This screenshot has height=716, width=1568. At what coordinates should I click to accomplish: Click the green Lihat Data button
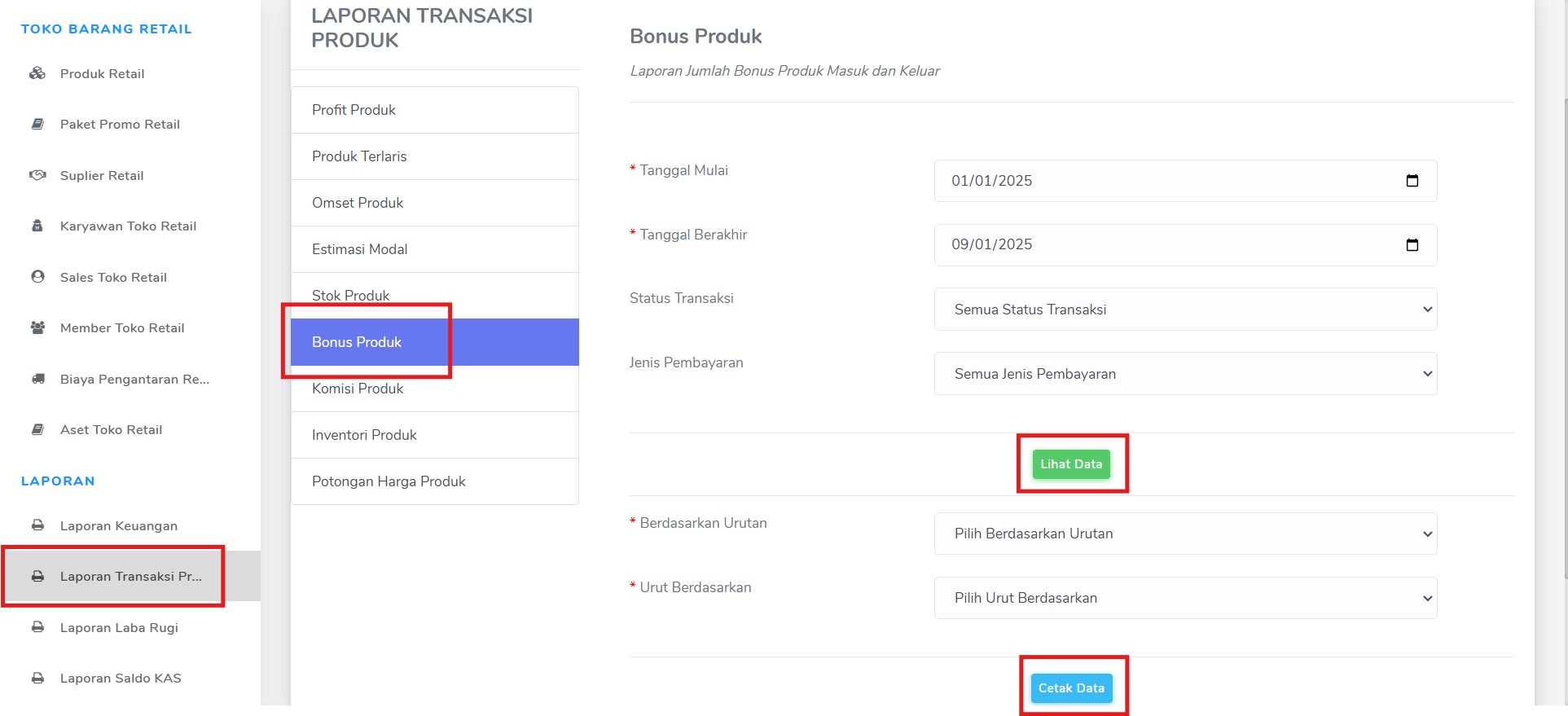[x=1071, y=464]
